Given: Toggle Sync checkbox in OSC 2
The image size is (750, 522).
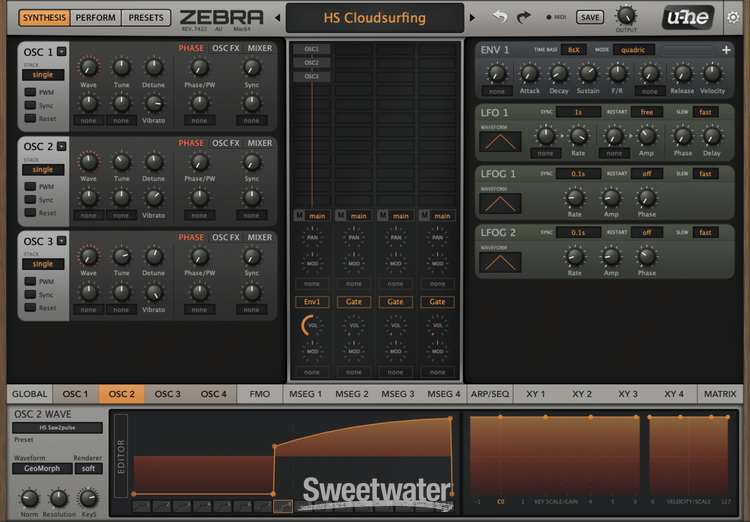Looking at the screenshot, I should pos(31,199).
